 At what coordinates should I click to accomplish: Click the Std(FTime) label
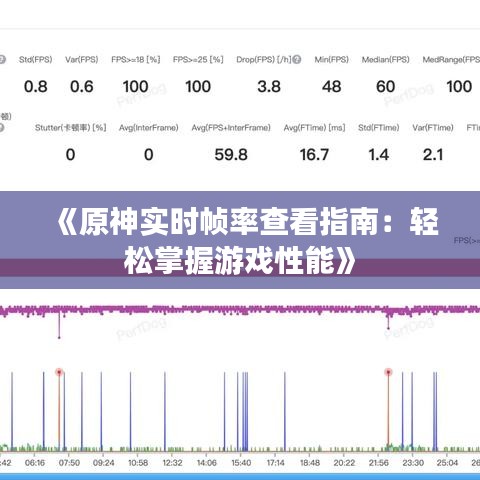coord(379,128)
